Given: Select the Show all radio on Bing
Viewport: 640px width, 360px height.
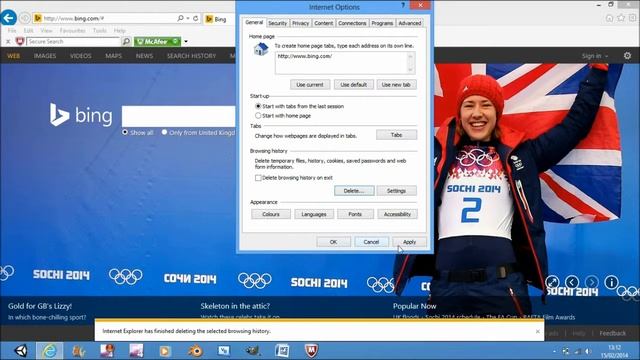Looking at the screenshot, I should 125,132.
